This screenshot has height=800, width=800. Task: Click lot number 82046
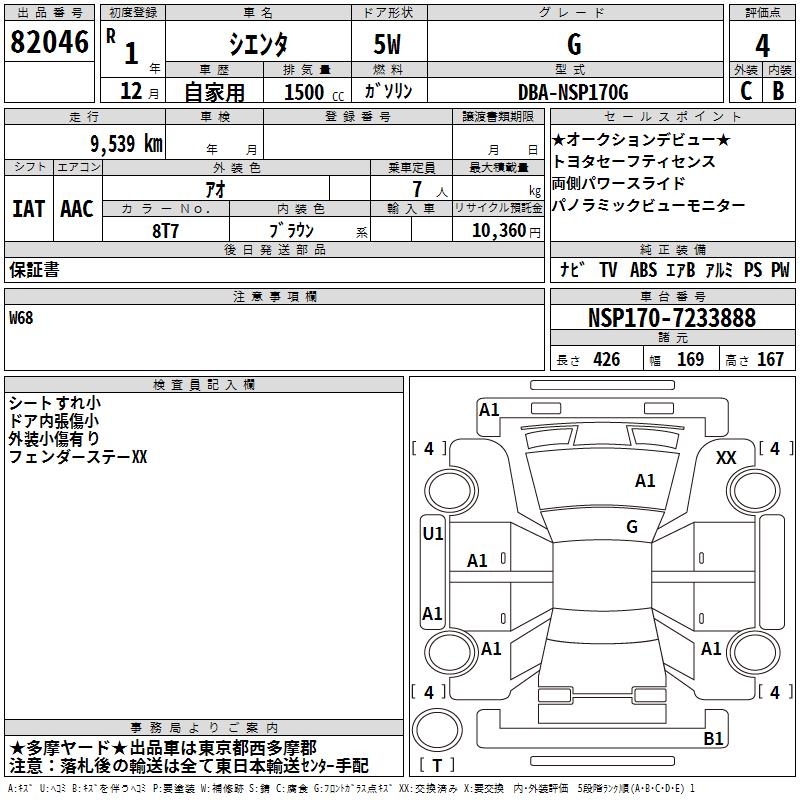click(x=49, y=42)
